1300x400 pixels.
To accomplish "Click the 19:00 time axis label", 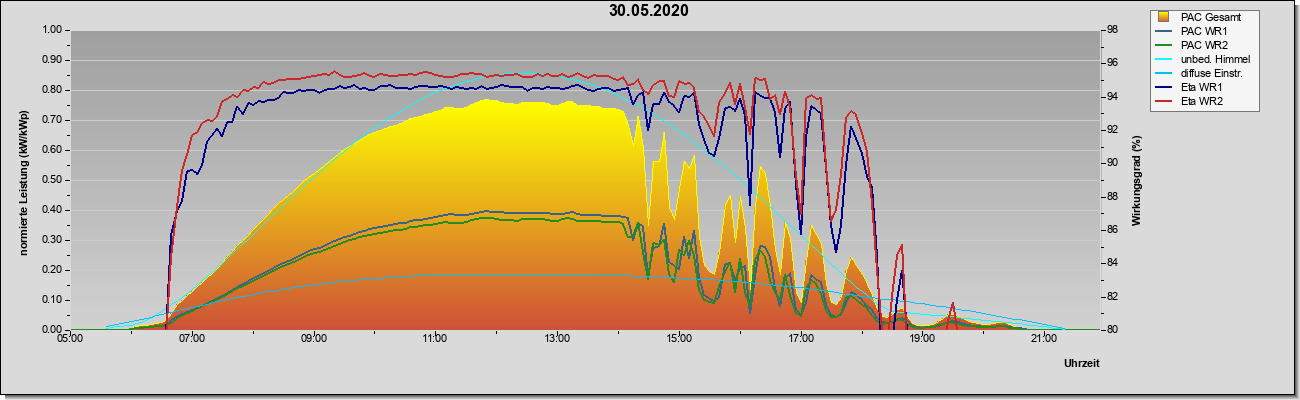I will 922,341.
